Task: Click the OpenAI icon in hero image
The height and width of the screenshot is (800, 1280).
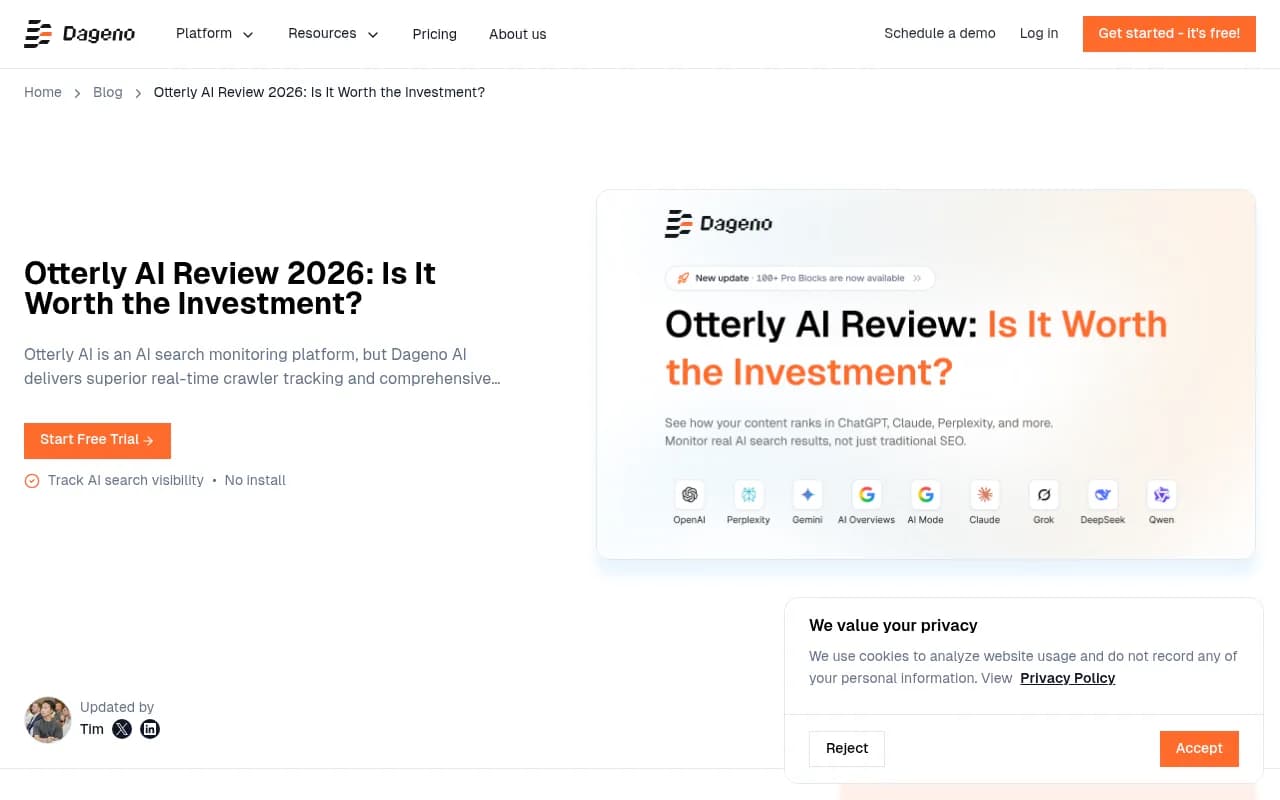Action: 689,495
